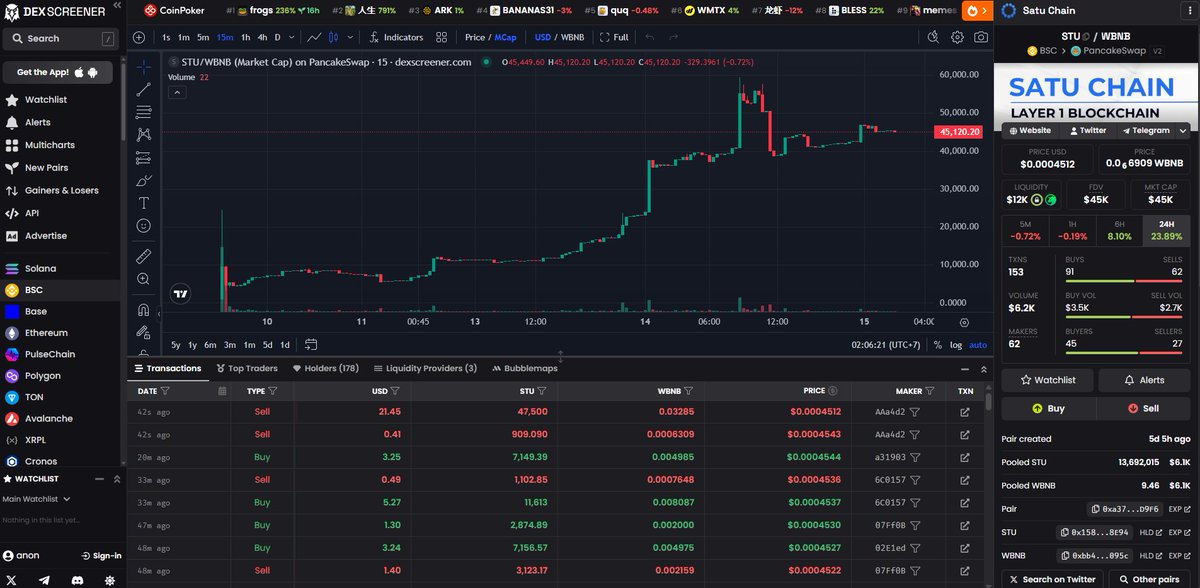Image resolution: width=1200 pixels, height=588 pixels.
Task: Expand the timeframe dropdown arrow after D
Action: point(292,37)
